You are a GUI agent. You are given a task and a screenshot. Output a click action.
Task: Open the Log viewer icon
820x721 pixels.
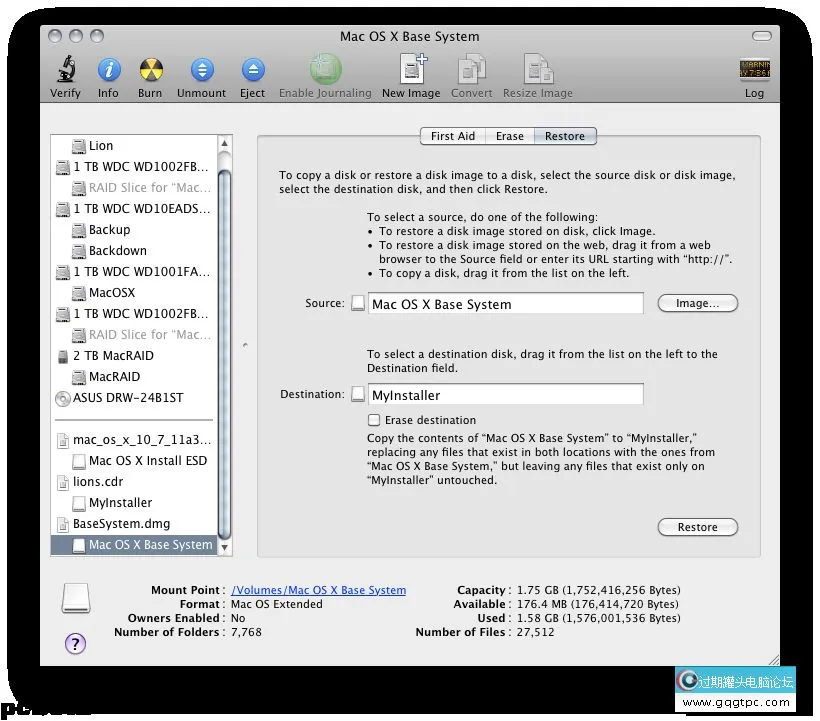754,71
